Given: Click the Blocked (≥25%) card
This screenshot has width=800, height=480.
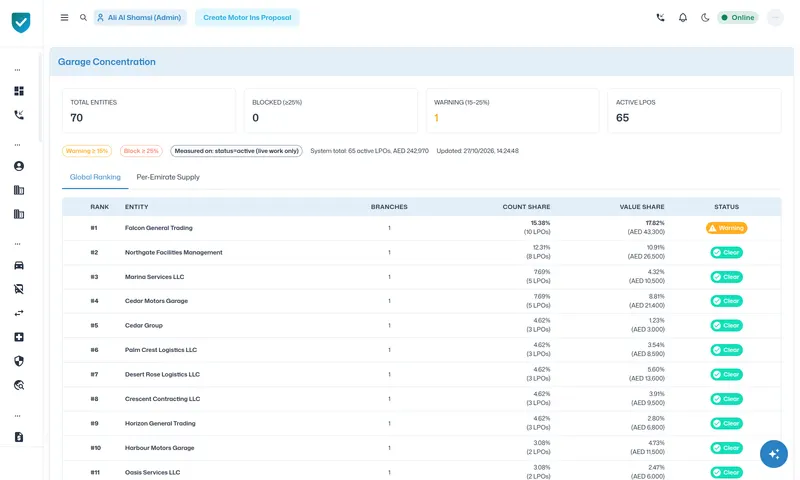Looking at the screenshot, I should click(331, 111).
